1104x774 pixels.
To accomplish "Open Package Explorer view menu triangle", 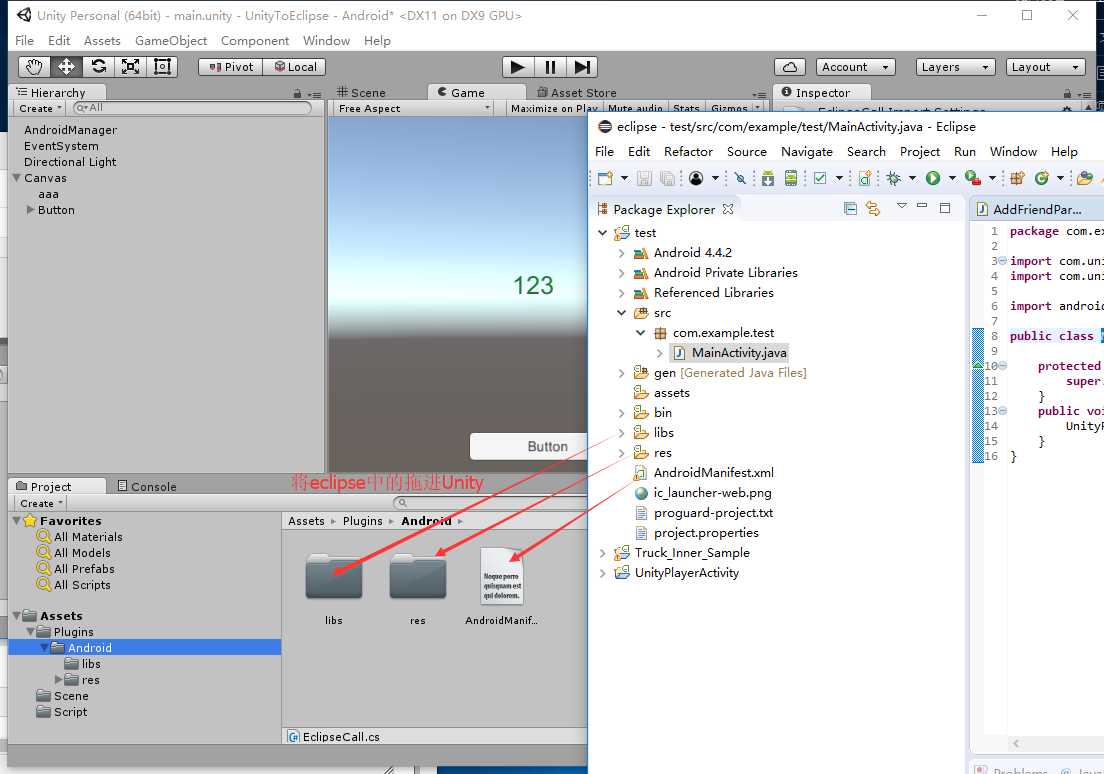I will click(902, 206).
